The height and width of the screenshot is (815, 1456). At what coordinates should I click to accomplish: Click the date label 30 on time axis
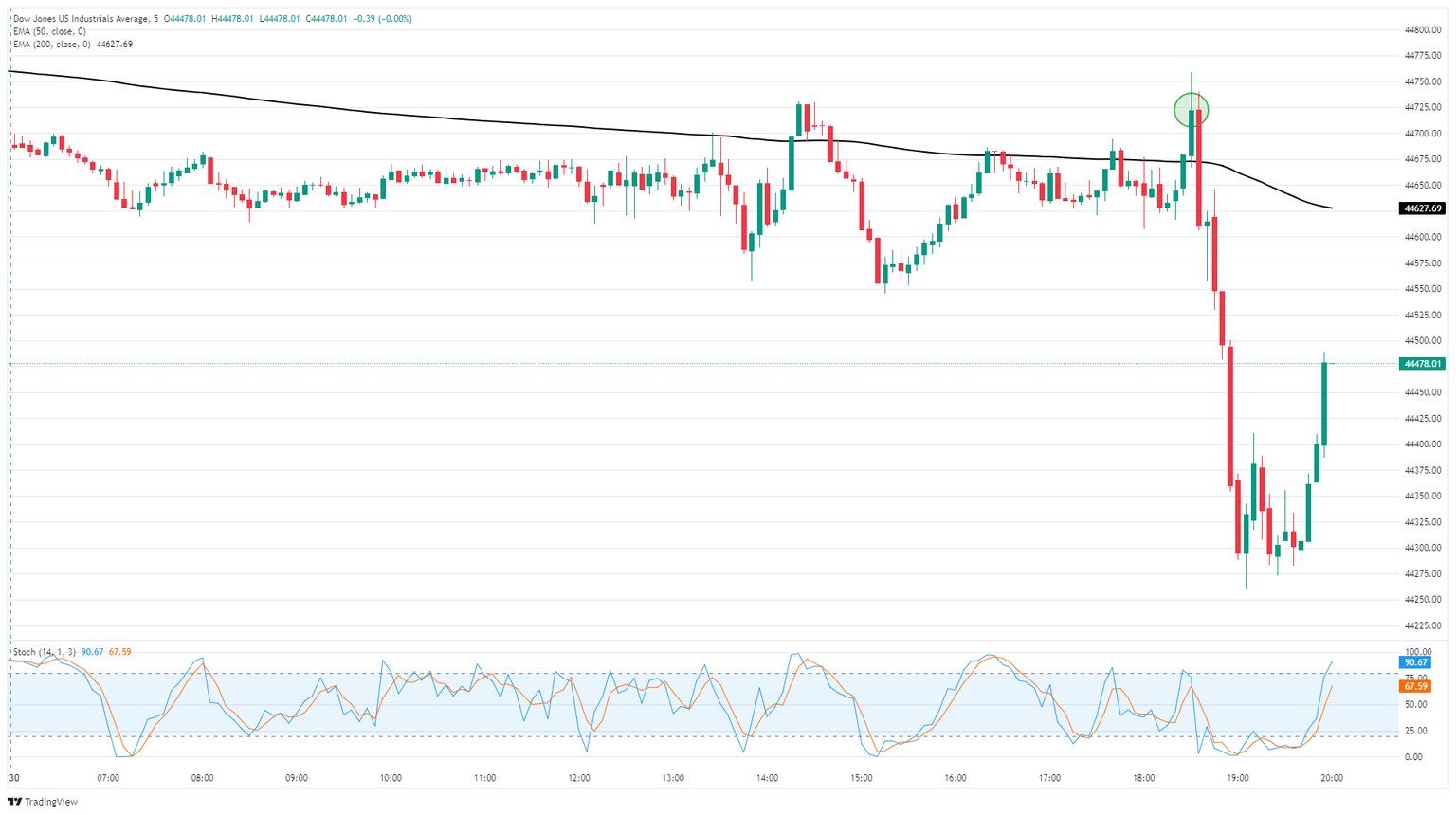point(14,778)
